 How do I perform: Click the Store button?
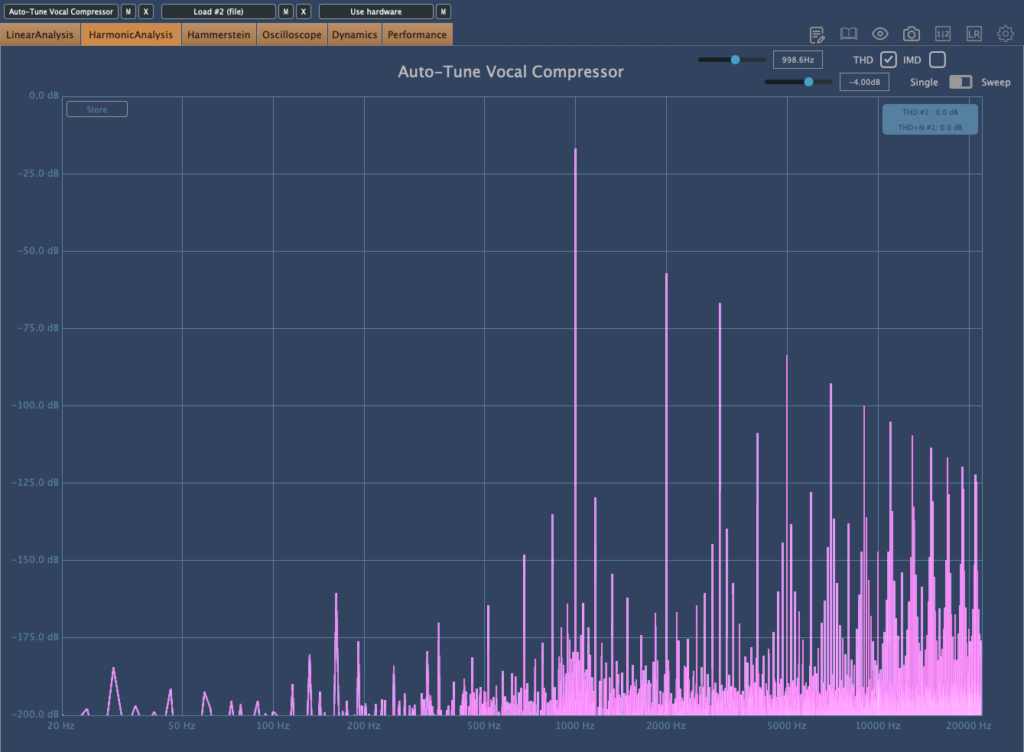coord(97,109)
